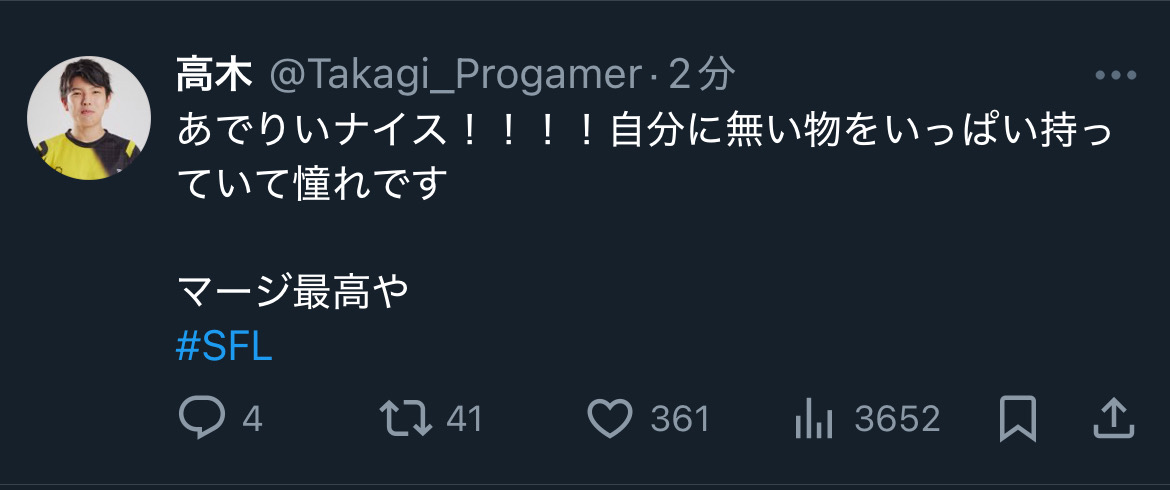This screenshot has width=1170, height=490.
Task: Open the 高木 profile picture
Action: click(89, 118)
